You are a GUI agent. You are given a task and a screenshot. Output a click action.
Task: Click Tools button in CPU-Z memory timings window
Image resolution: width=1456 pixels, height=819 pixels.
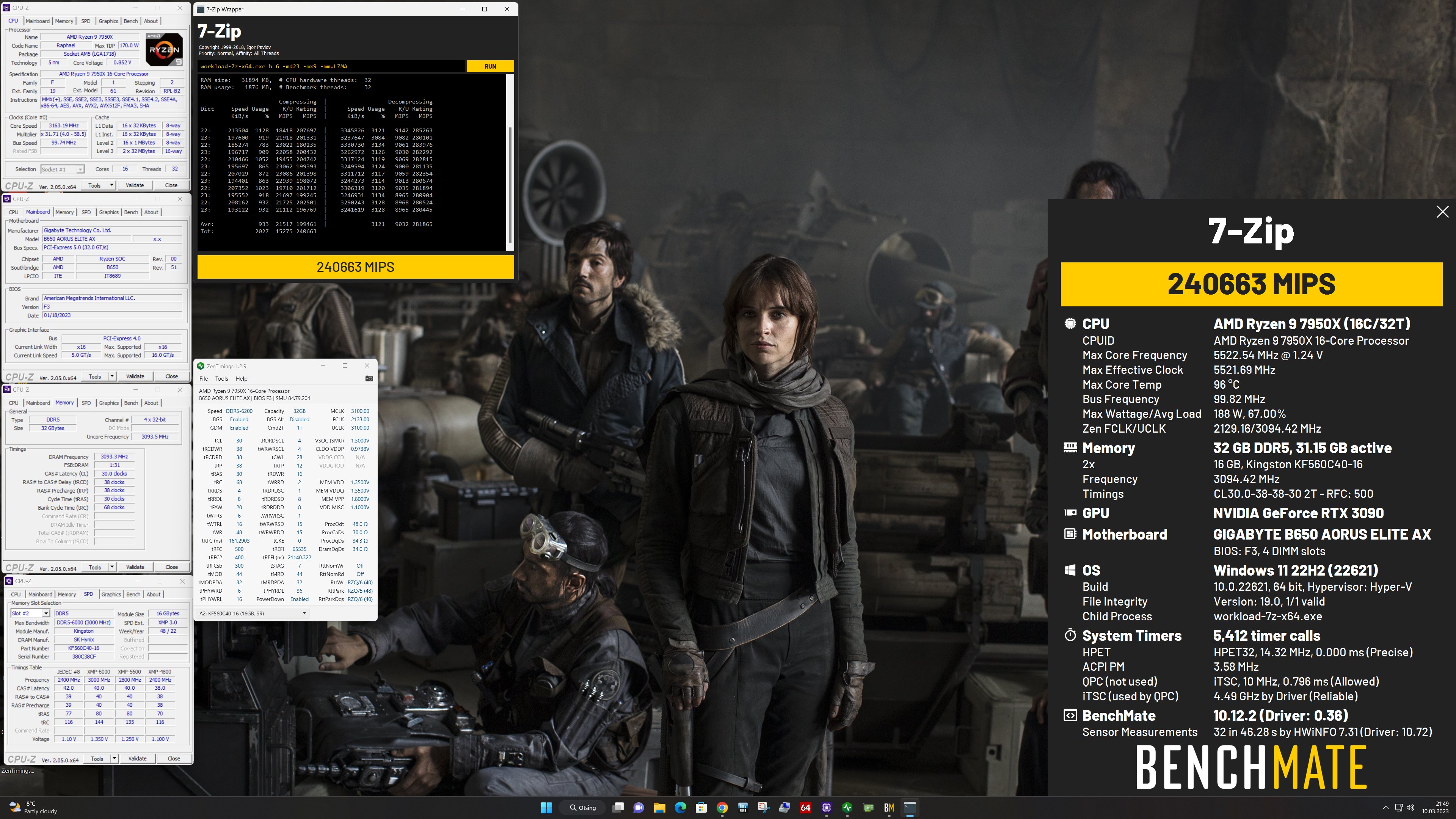[94, 567]
